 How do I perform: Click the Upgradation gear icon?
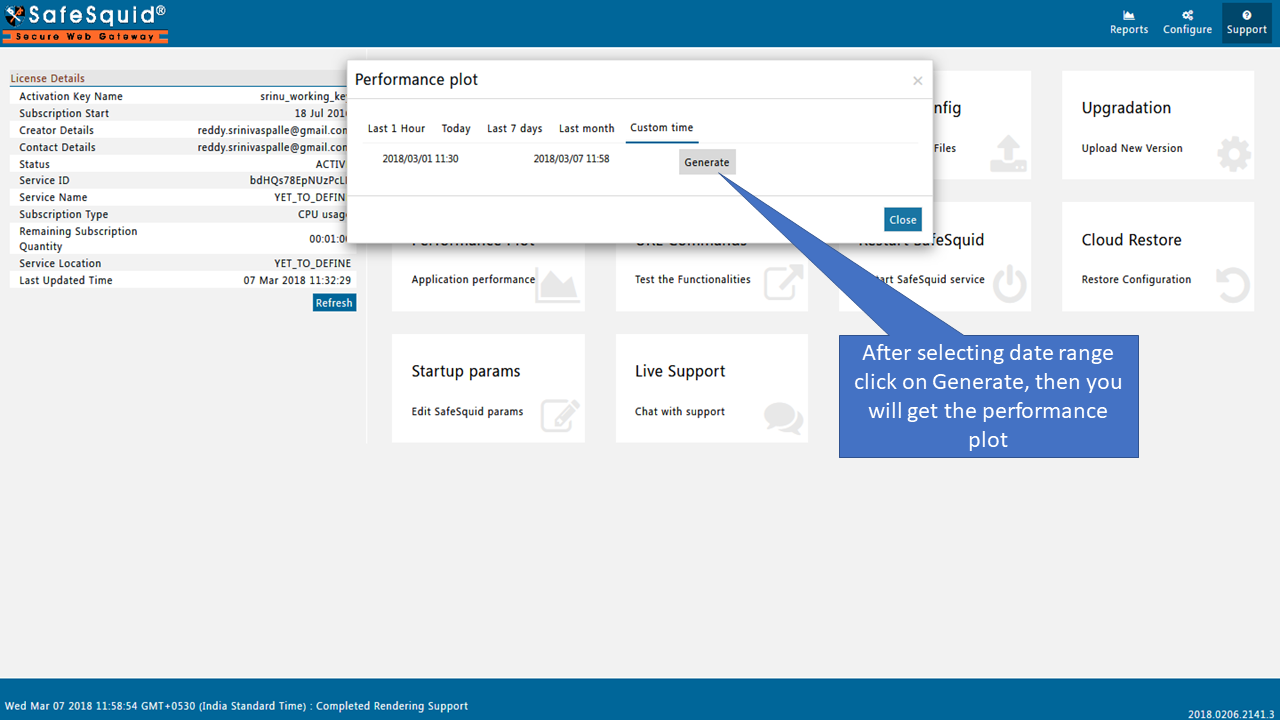pyautogui.click(x=1234, y=155)
